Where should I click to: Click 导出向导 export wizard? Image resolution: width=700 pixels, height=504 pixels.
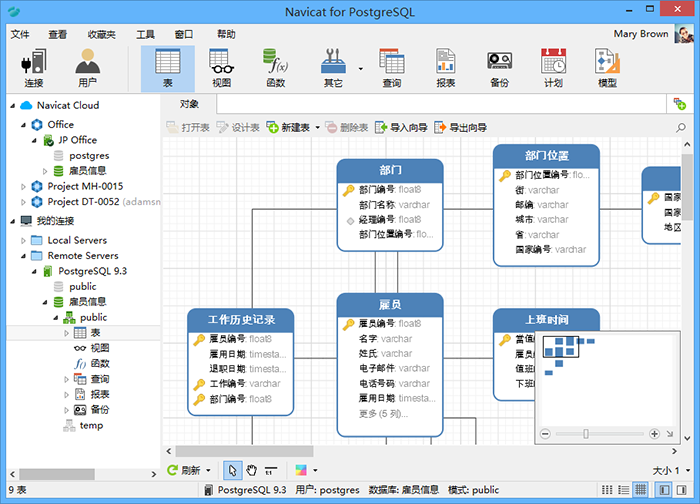pos(460,128)
